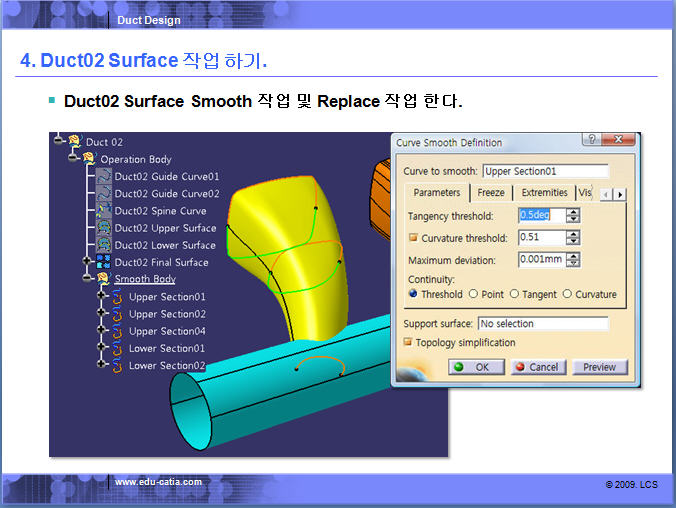Collapse the Smooth Body tree node
The height and width of the screenshot is (508, 676).
(88, 279)
